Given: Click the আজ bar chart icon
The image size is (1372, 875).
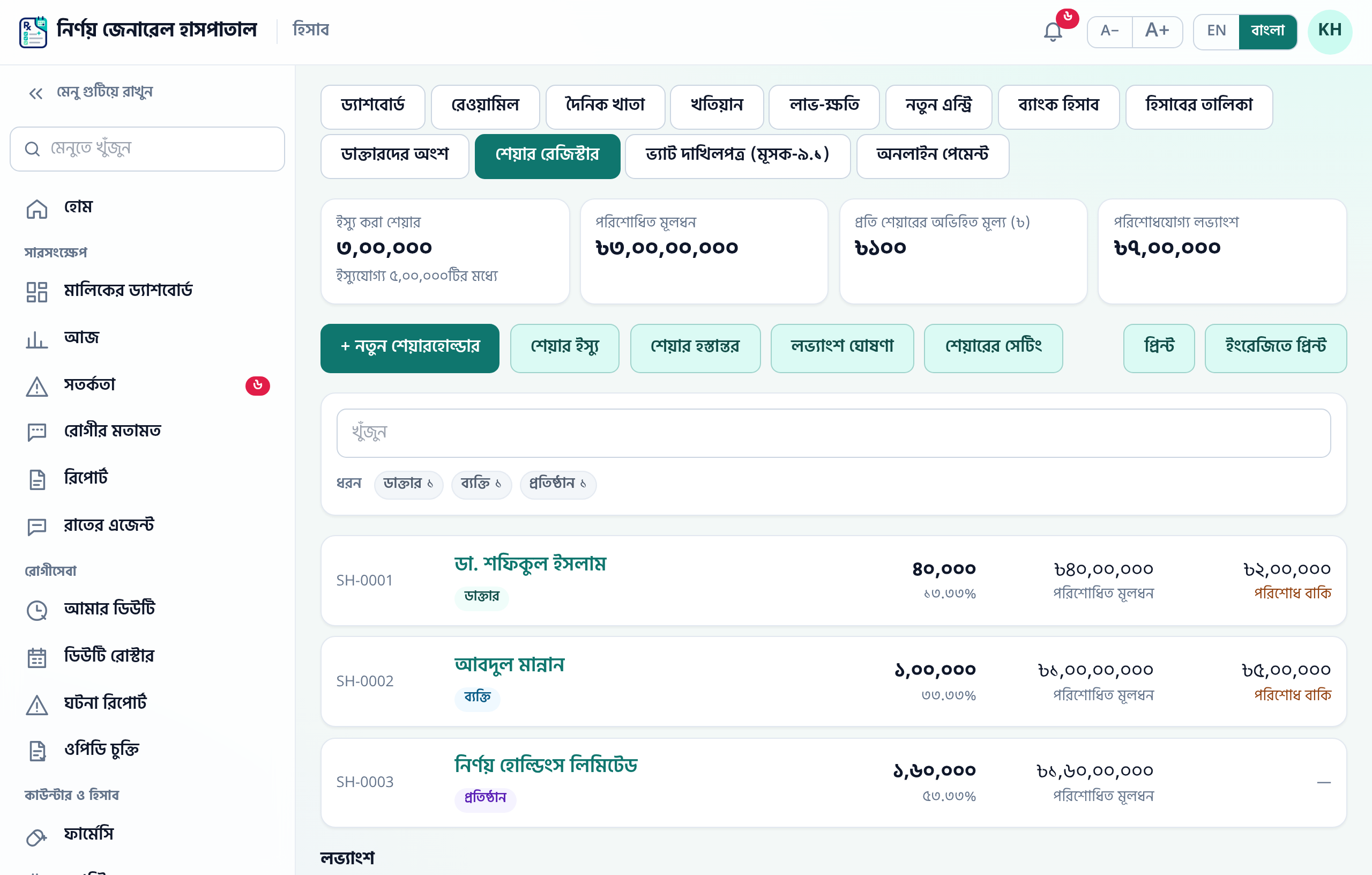Looking at the screenshot, I should (x=37, y=339).
